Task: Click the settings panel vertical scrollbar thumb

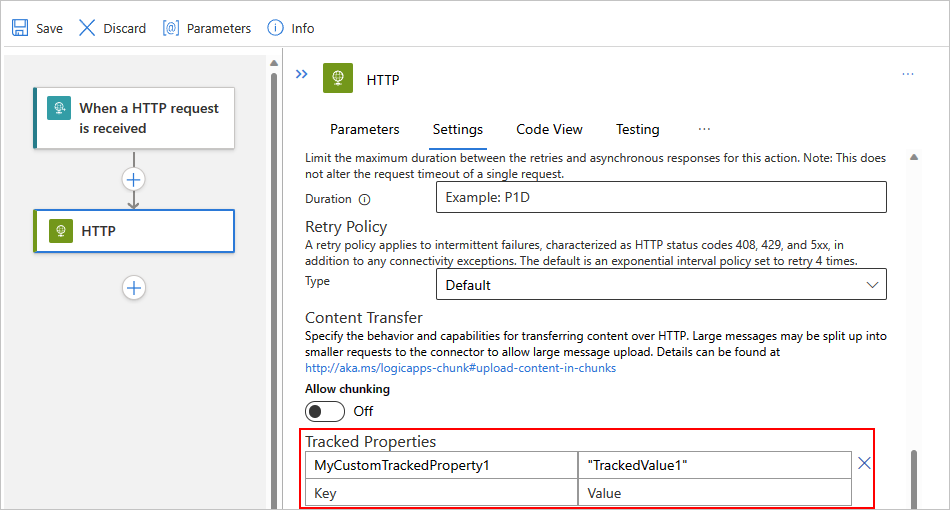Action: pyautogui.click(x=913, y=478)
